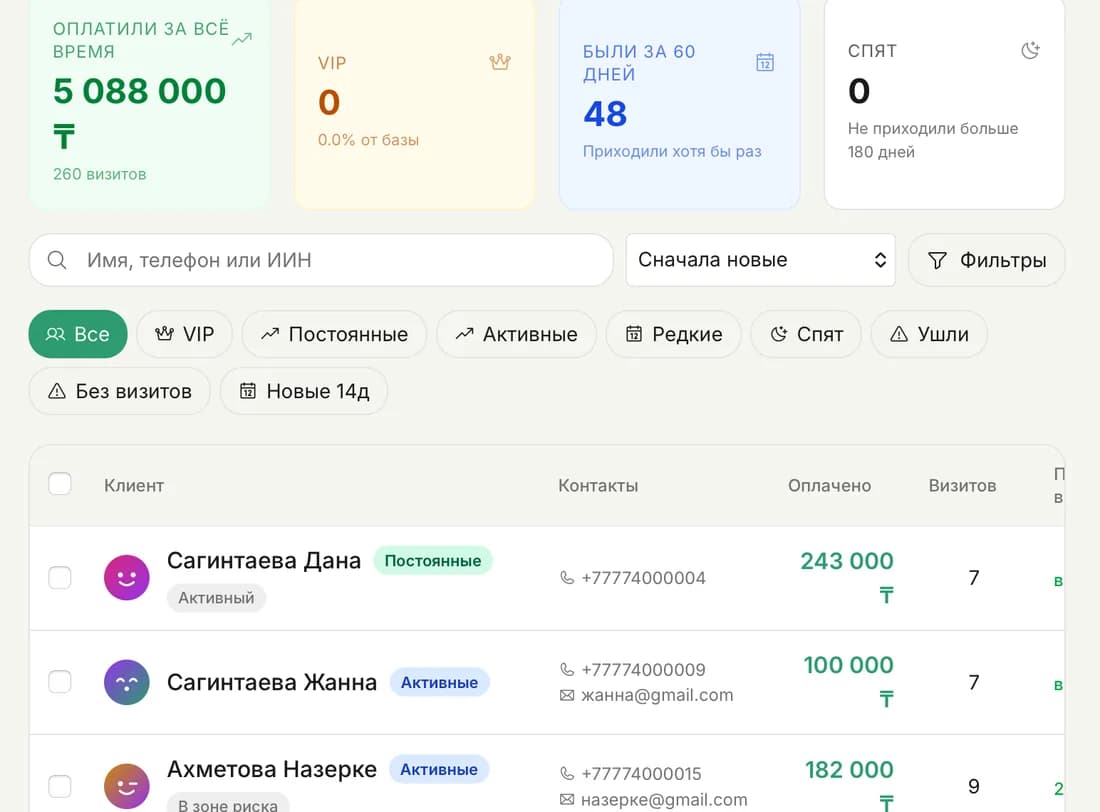Click the 182 000 paid amount

coord(849,769)
